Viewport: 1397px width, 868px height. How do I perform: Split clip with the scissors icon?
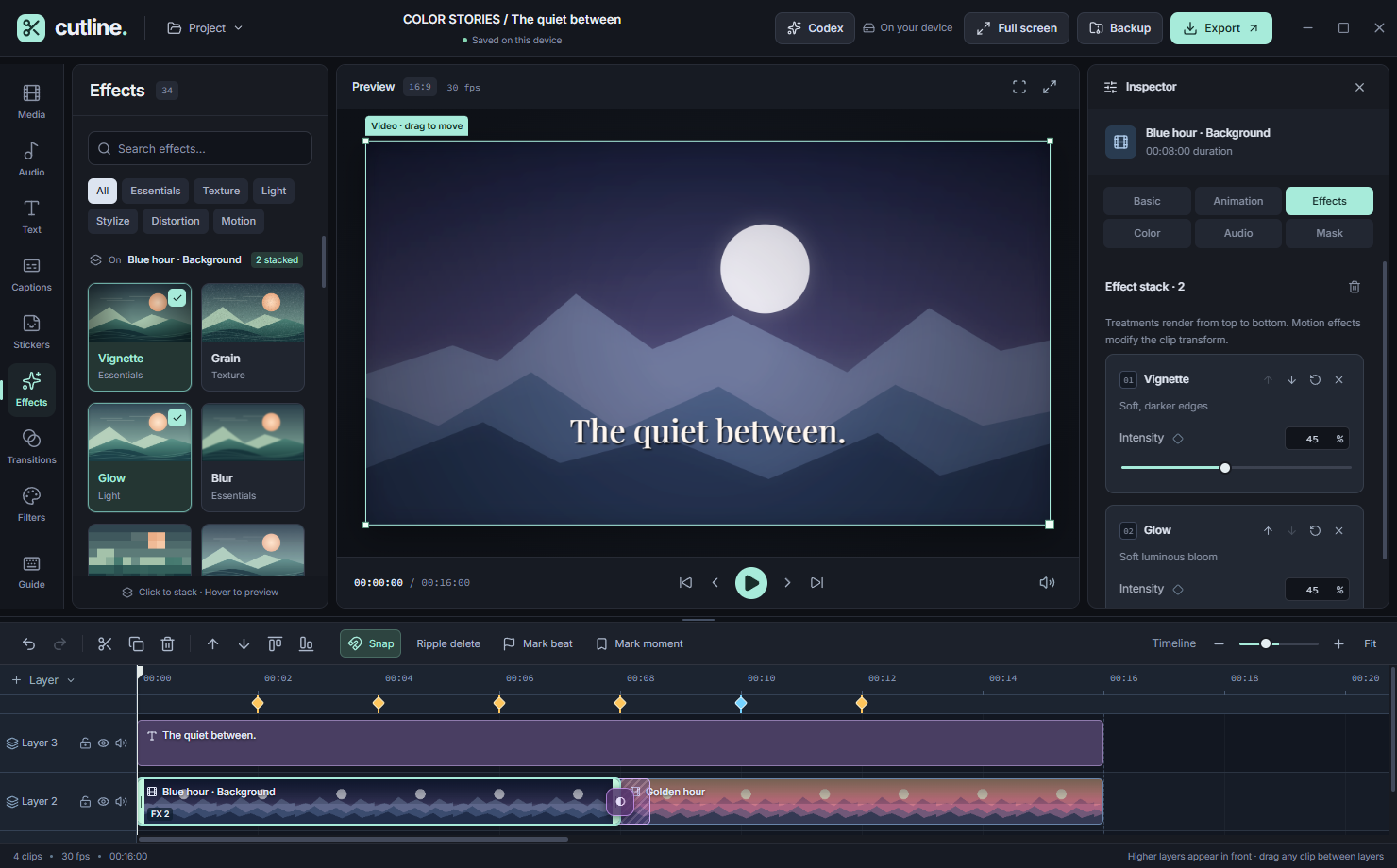tap(105, 643)
